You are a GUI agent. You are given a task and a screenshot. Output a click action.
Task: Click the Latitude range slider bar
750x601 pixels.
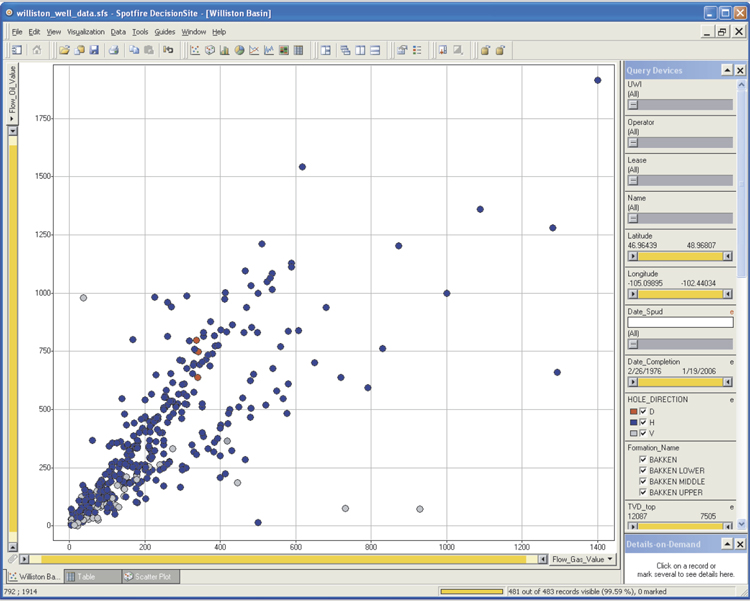click(x=680, y=256)
